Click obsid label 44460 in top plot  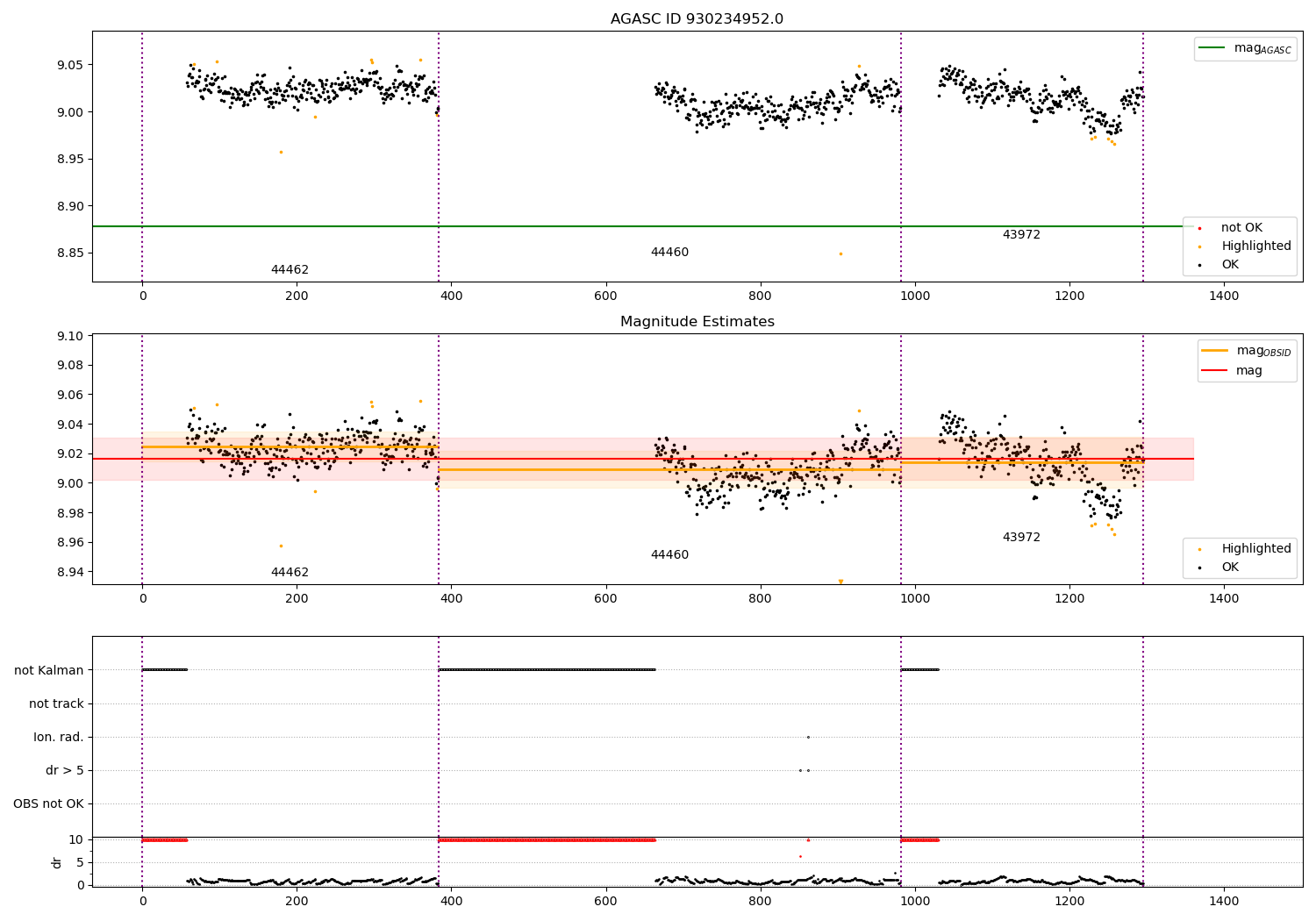pyautogui.click(x=669, y=252)
